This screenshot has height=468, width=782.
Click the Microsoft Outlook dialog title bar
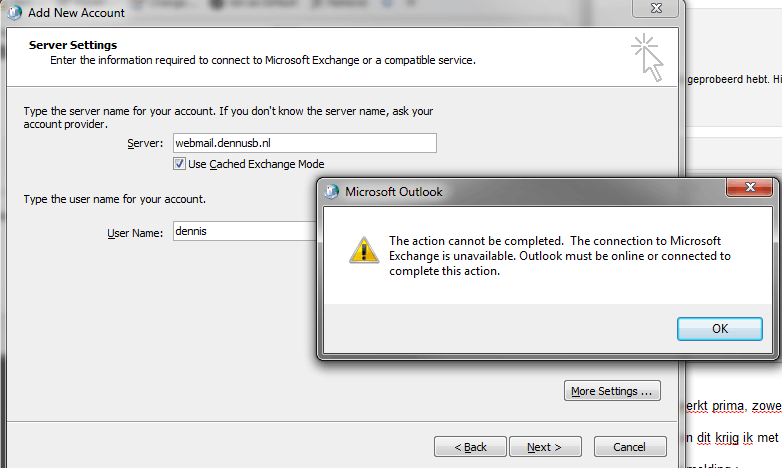click(x=520, y=191)
